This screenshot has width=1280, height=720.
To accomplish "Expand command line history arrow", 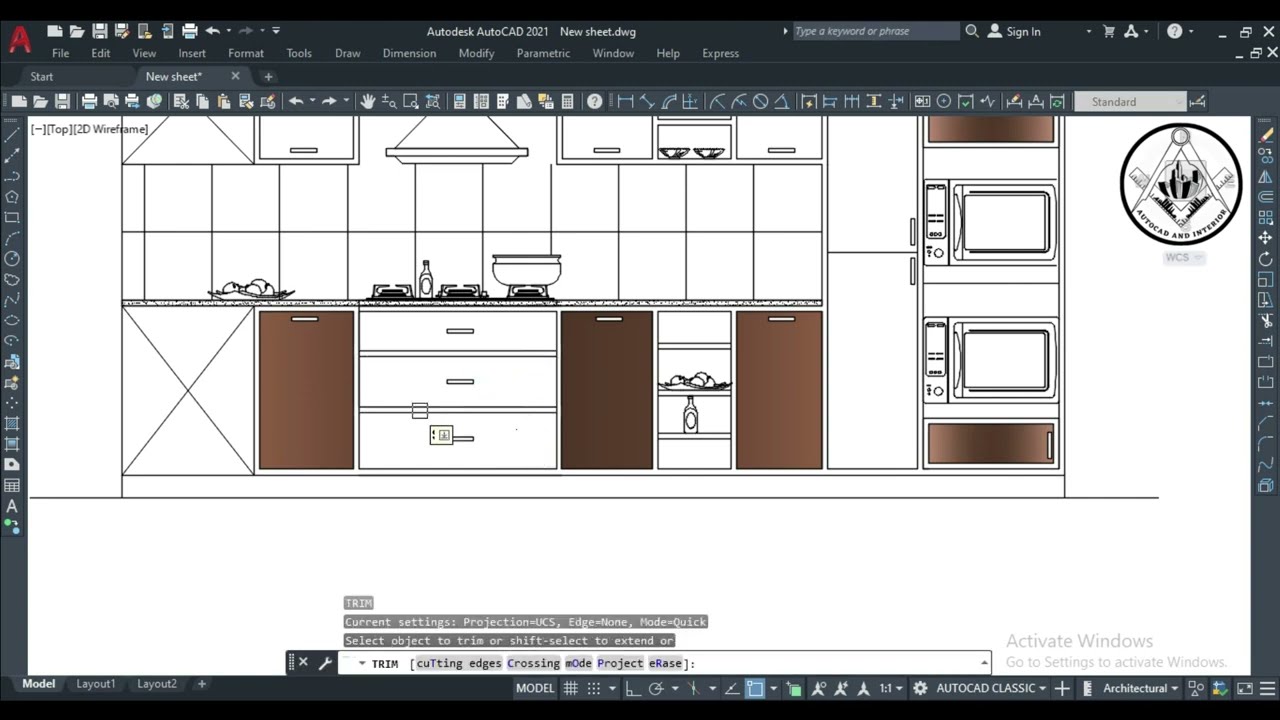I will tap(984, 662).
